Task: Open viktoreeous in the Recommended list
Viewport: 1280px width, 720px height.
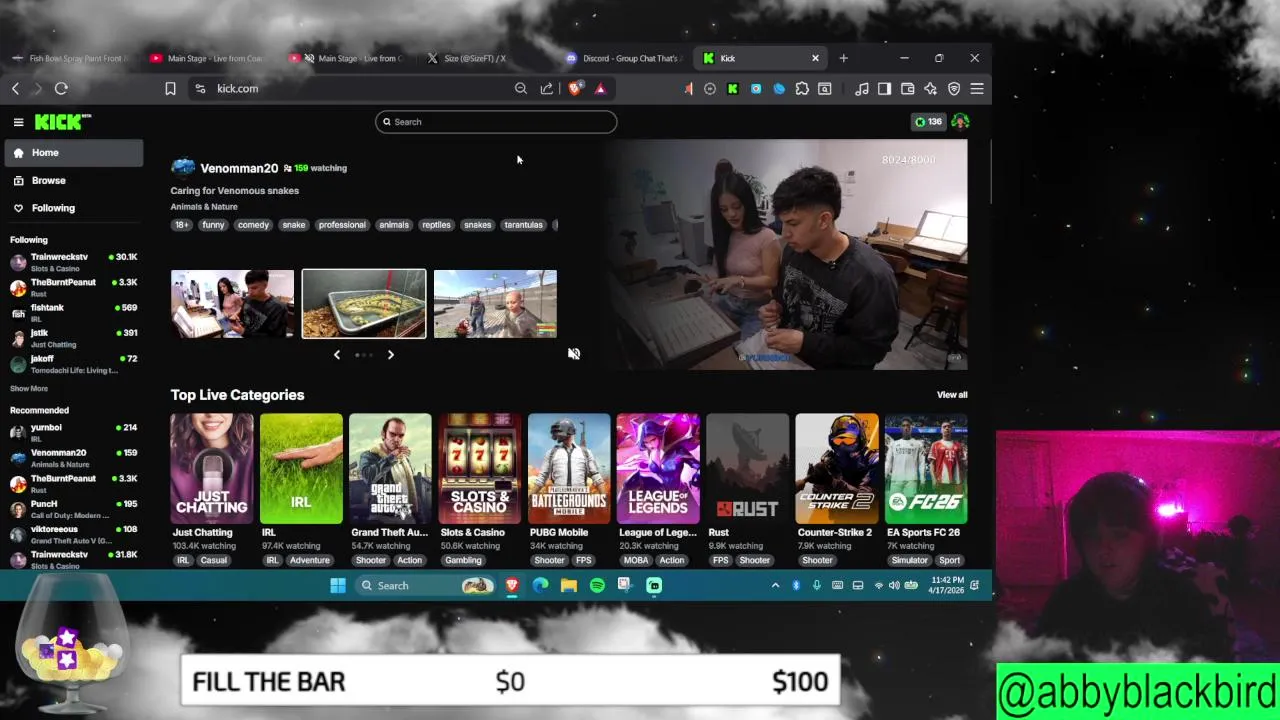Action: (74, 534)
